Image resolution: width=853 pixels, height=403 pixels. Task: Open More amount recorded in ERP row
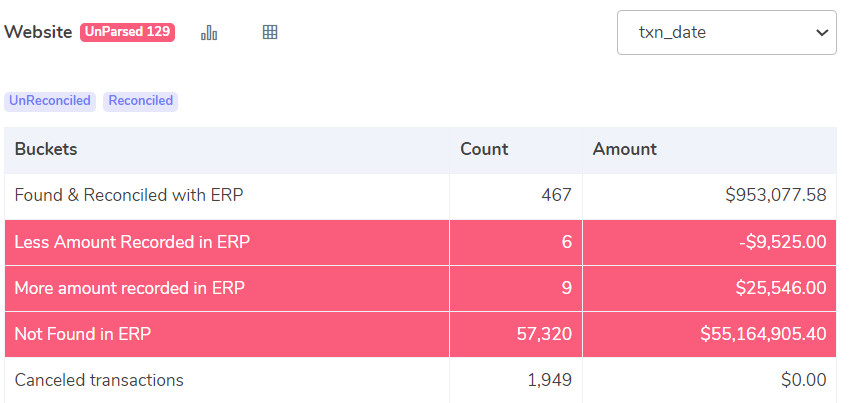420,288
